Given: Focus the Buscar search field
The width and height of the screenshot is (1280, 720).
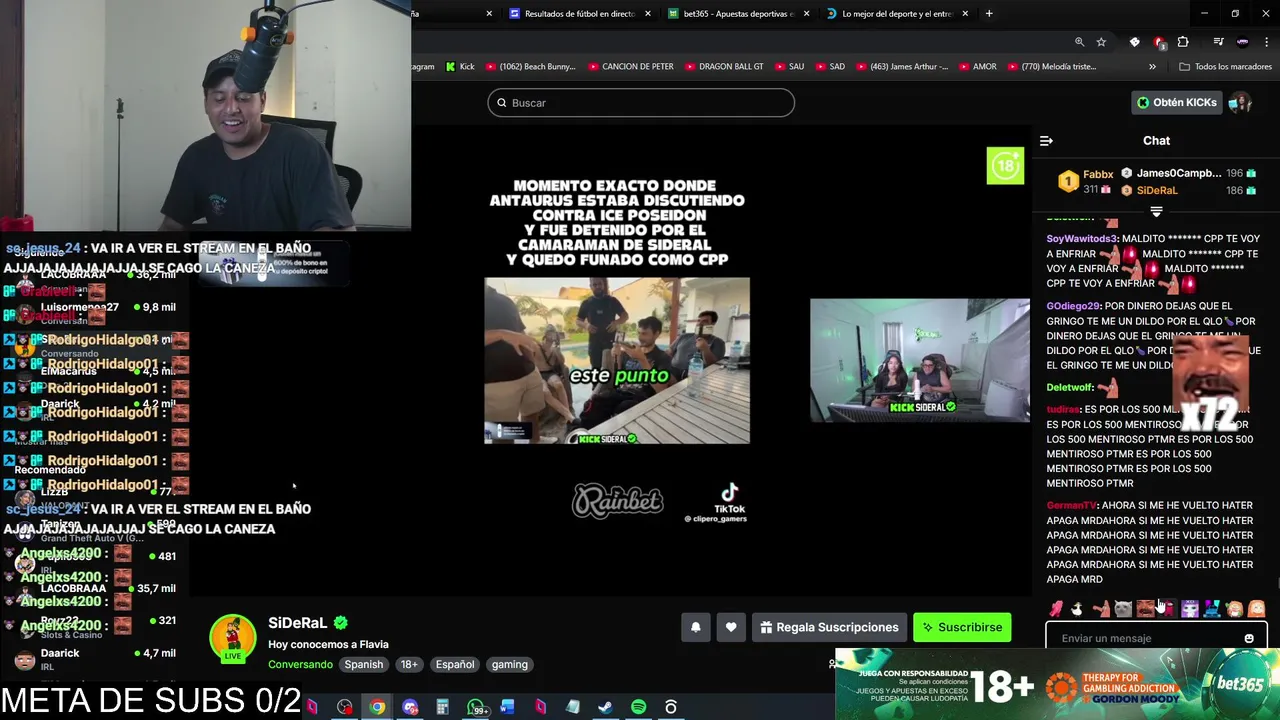Looking at the screenshot, I should [641, 103].
